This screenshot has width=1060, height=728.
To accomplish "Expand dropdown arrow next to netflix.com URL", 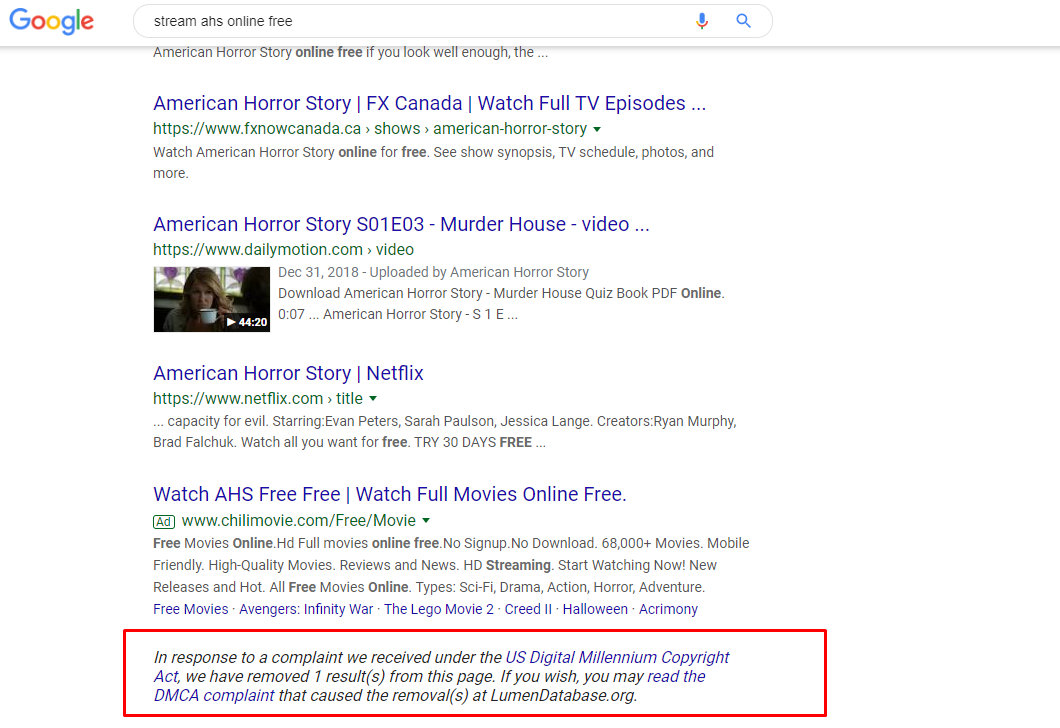I will pos(372,399).
